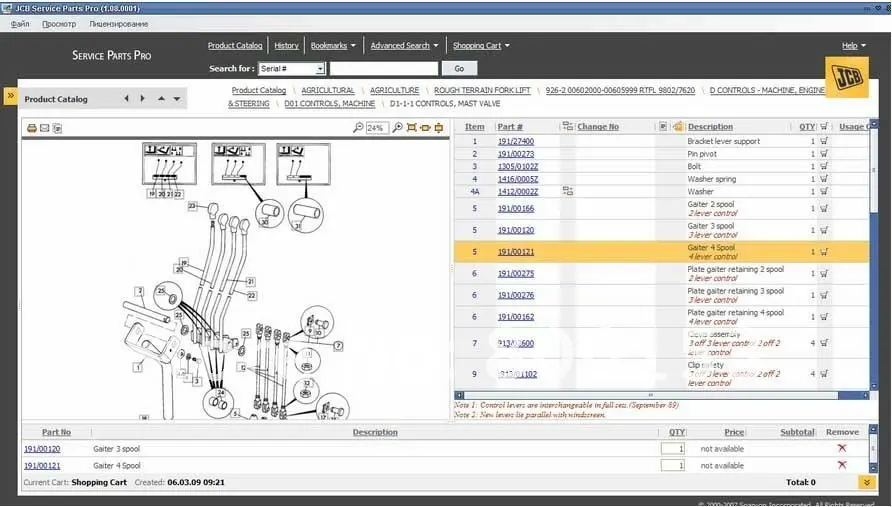Add Washer 1412/0002Z to cart
Screen dimensions: 892x507
pyautogui.click(x=824, y=191)
